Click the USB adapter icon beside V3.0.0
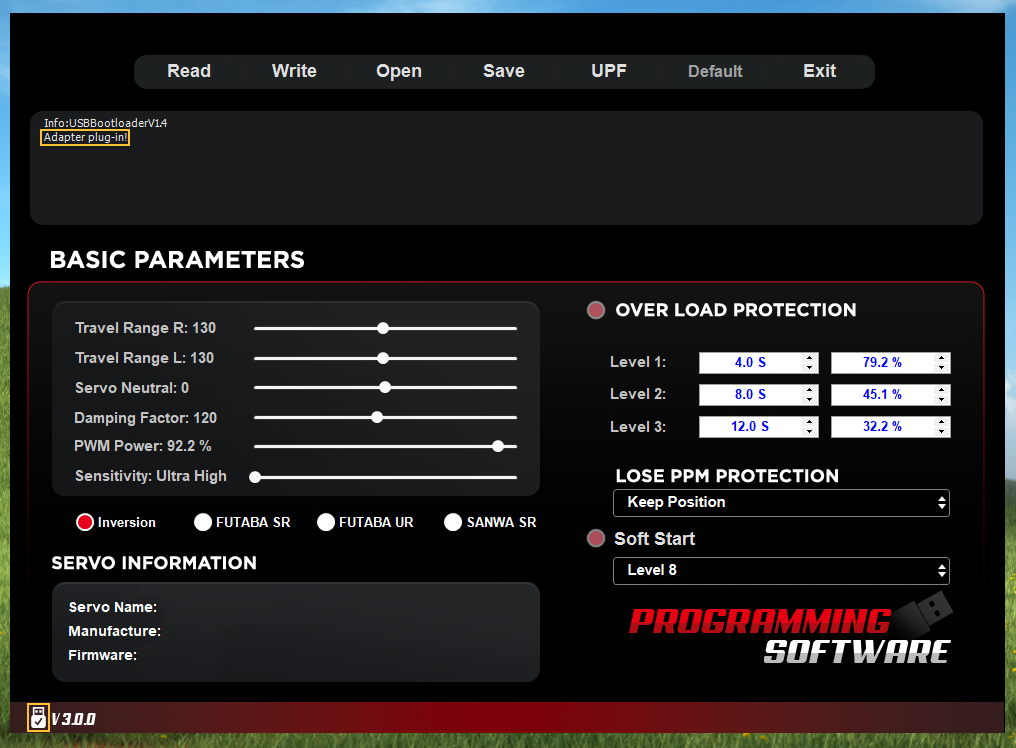 coord(38,717)
